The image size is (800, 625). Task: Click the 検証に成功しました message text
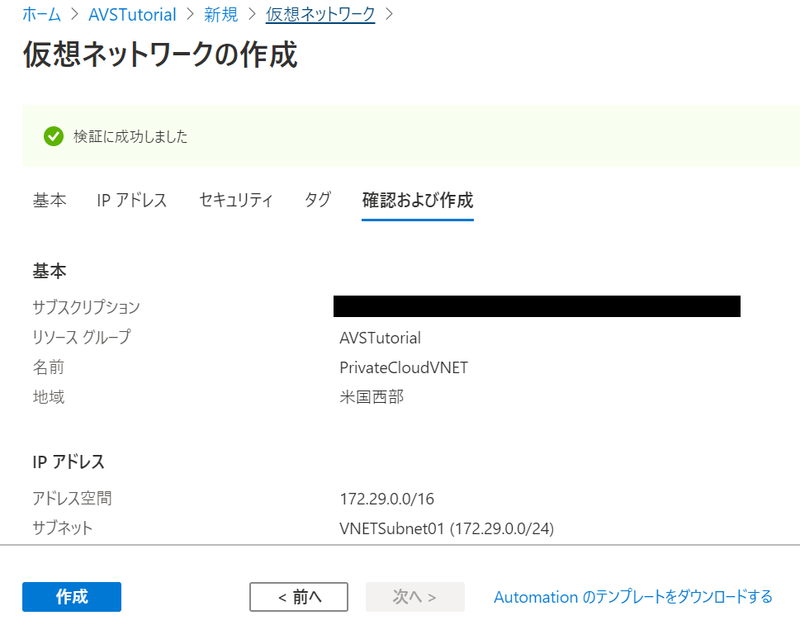click(x=130, y=136)
